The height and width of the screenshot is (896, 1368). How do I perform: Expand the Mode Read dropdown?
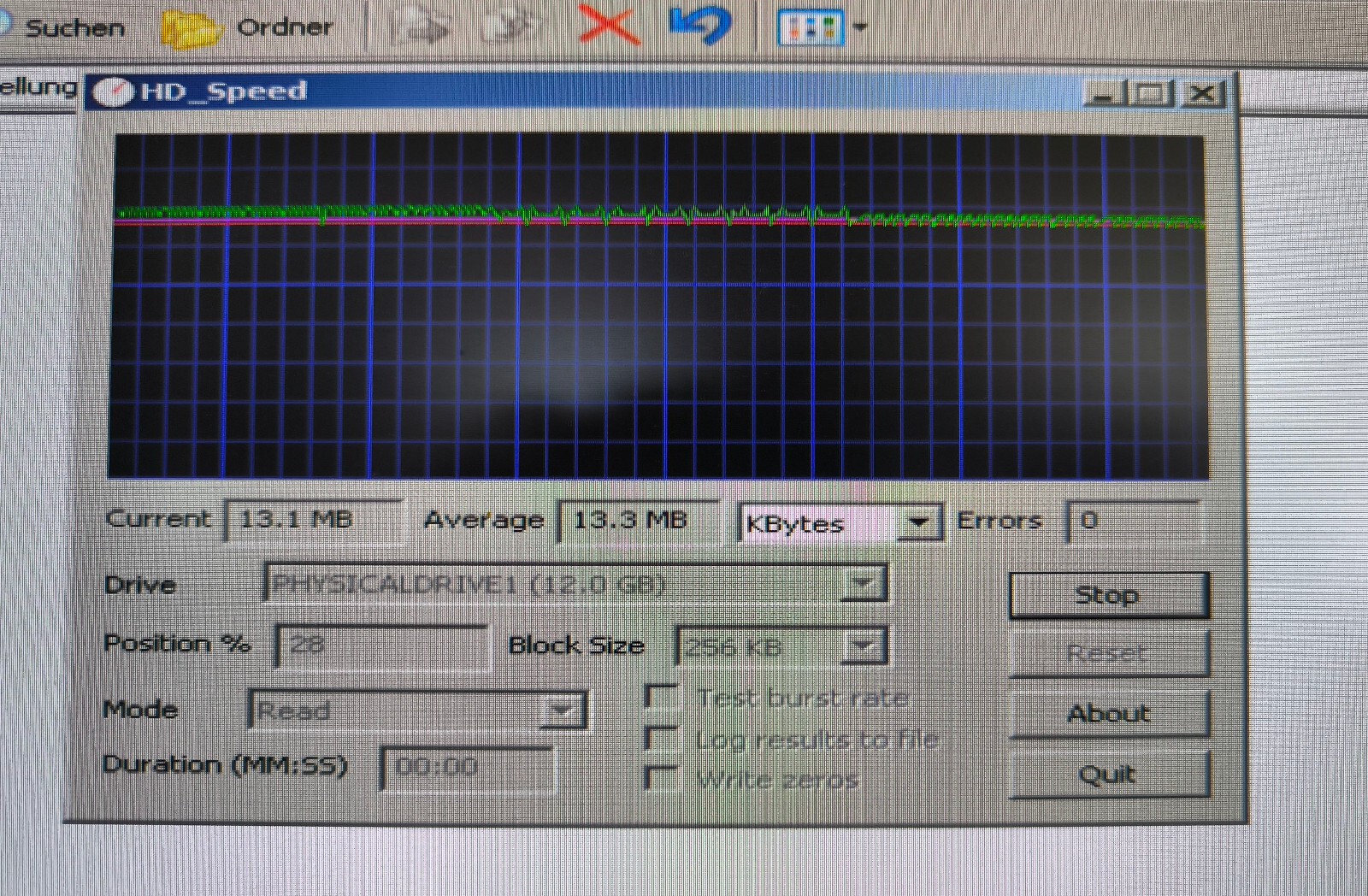point(562,710)
